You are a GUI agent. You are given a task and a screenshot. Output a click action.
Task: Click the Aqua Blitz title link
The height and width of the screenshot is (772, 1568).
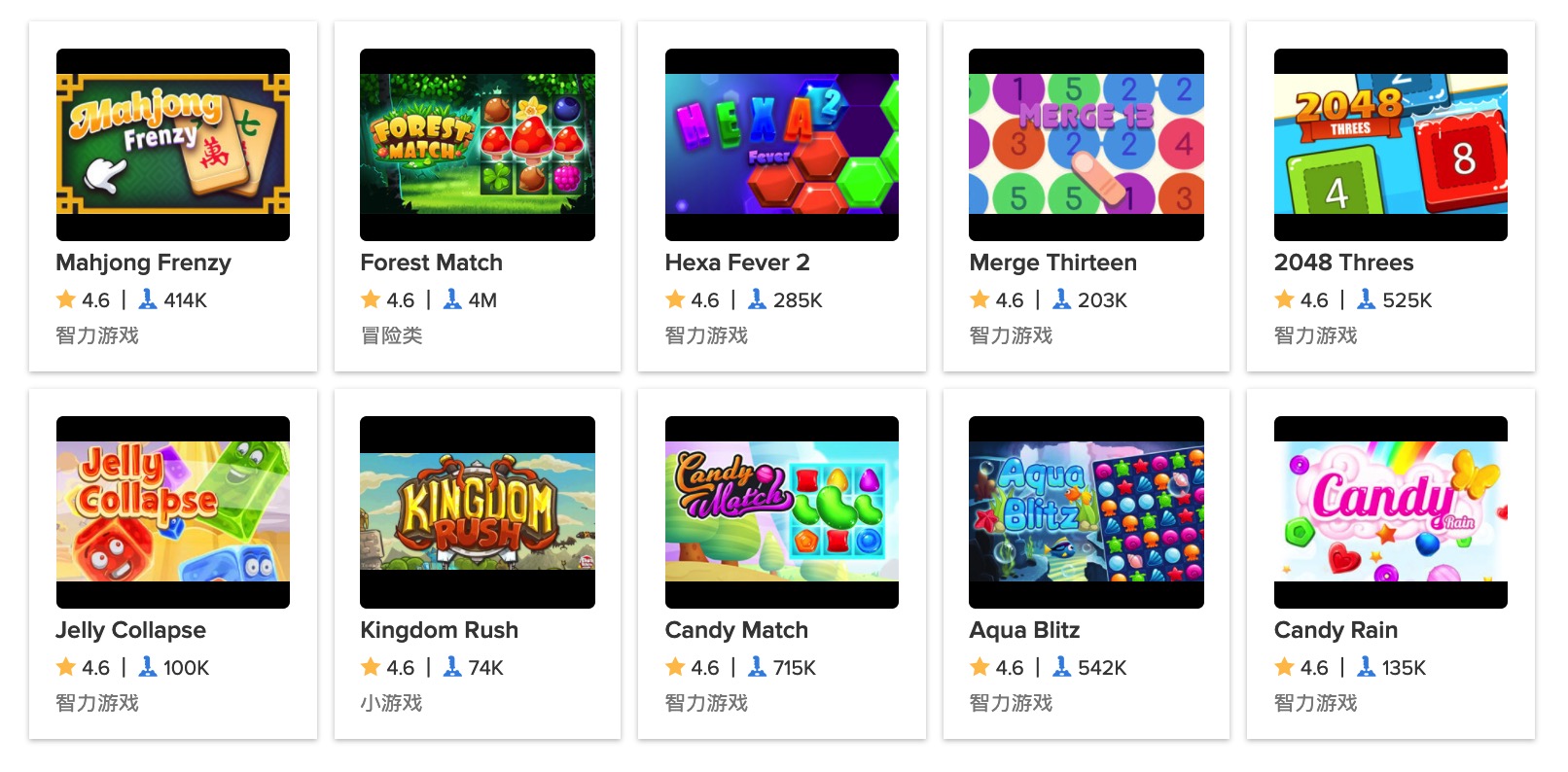coord(1024,630)
